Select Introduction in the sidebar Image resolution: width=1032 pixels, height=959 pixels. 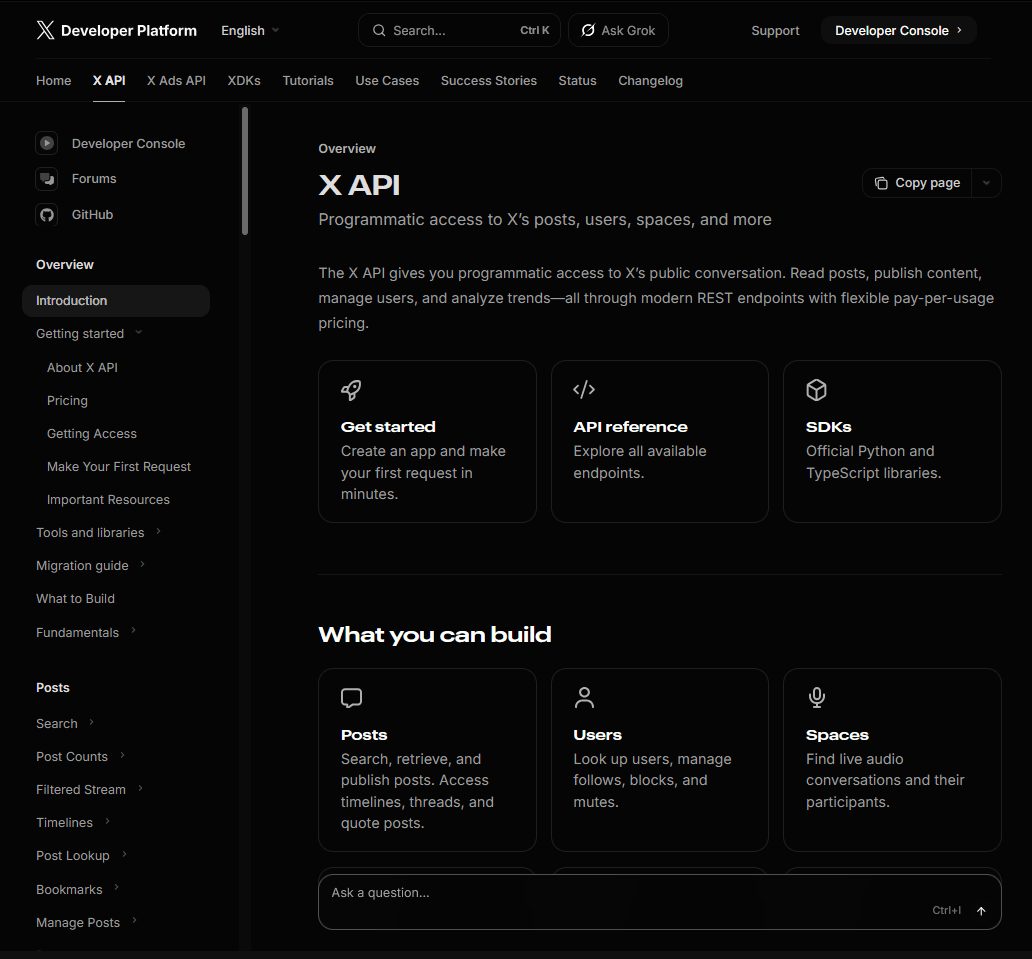click(116, 301)
